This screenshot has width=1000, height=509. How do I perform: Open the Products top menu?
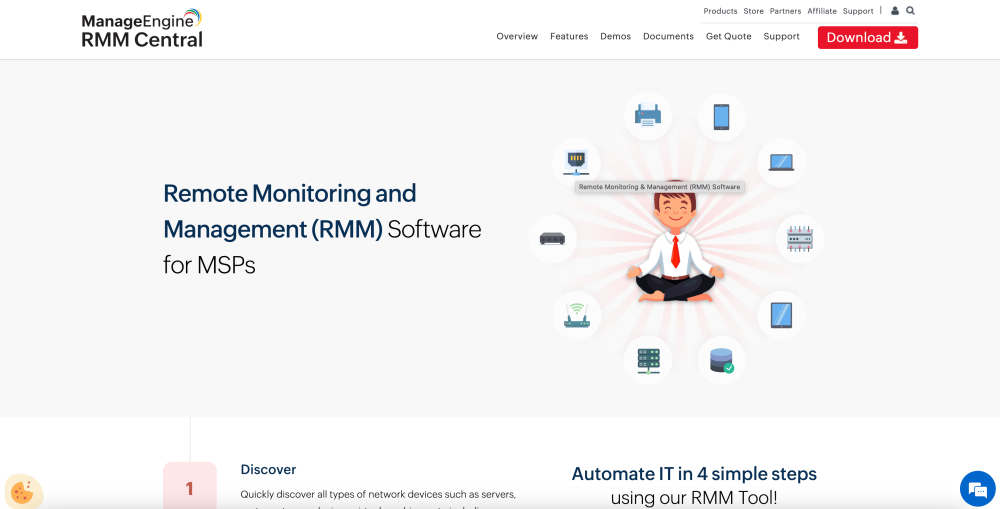coord(720,11)
